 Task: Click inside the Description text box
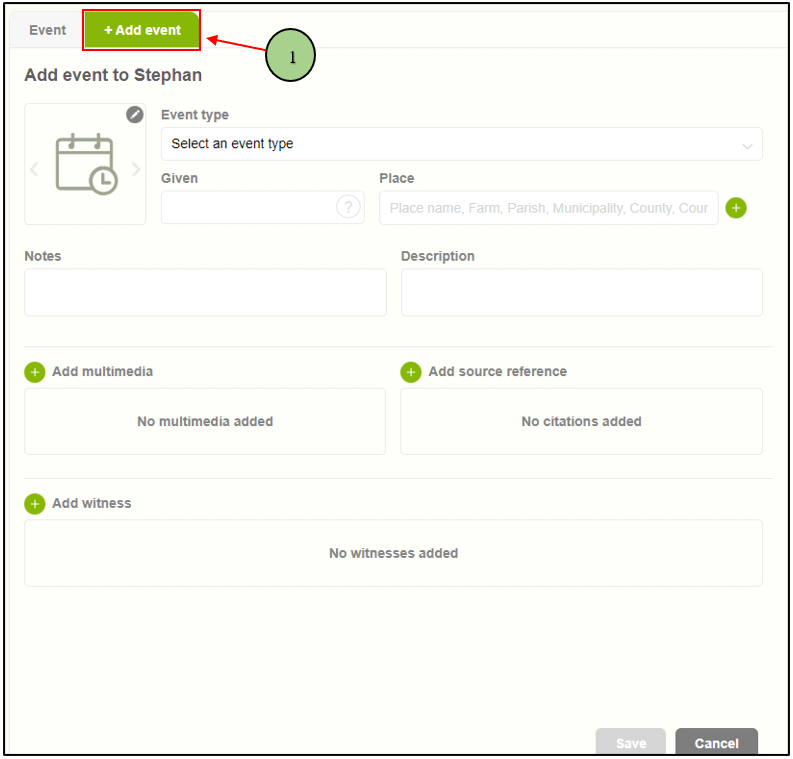click(581, 292)
